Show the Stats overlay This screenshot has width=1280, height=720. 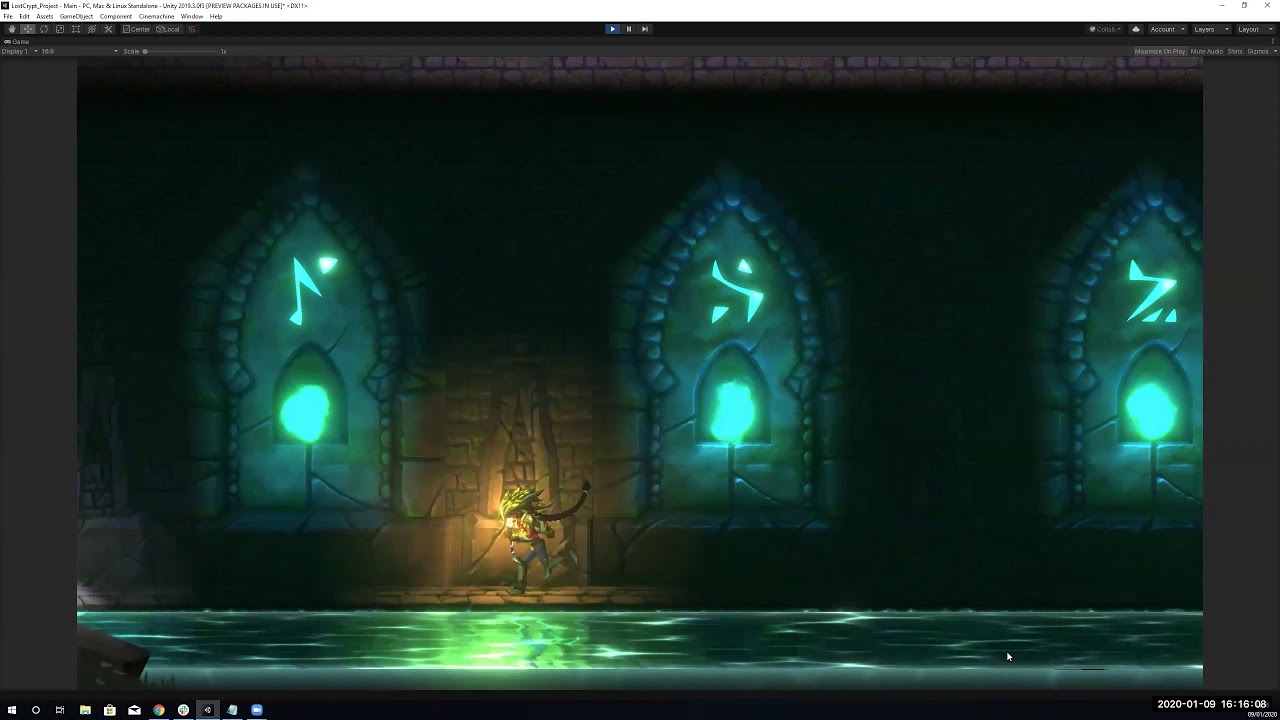point(1235,51)
